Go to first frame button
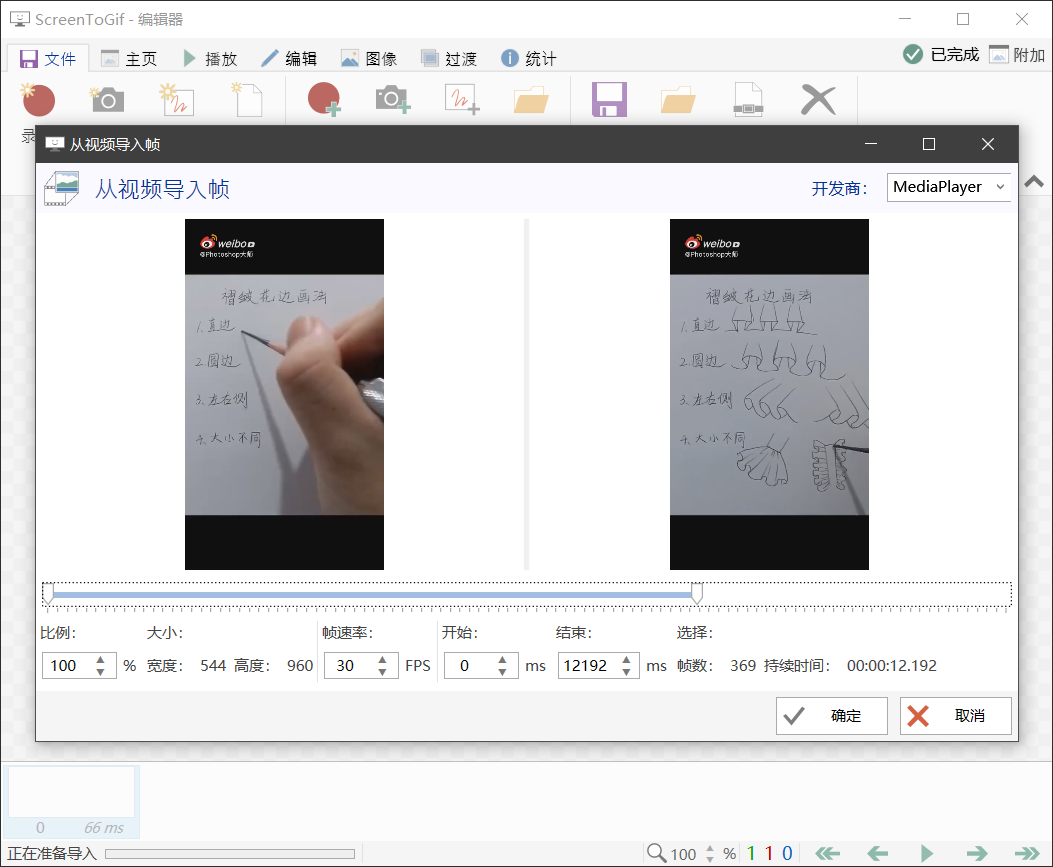Screen dimensions: 1053x867 click(x=827, y=854)
